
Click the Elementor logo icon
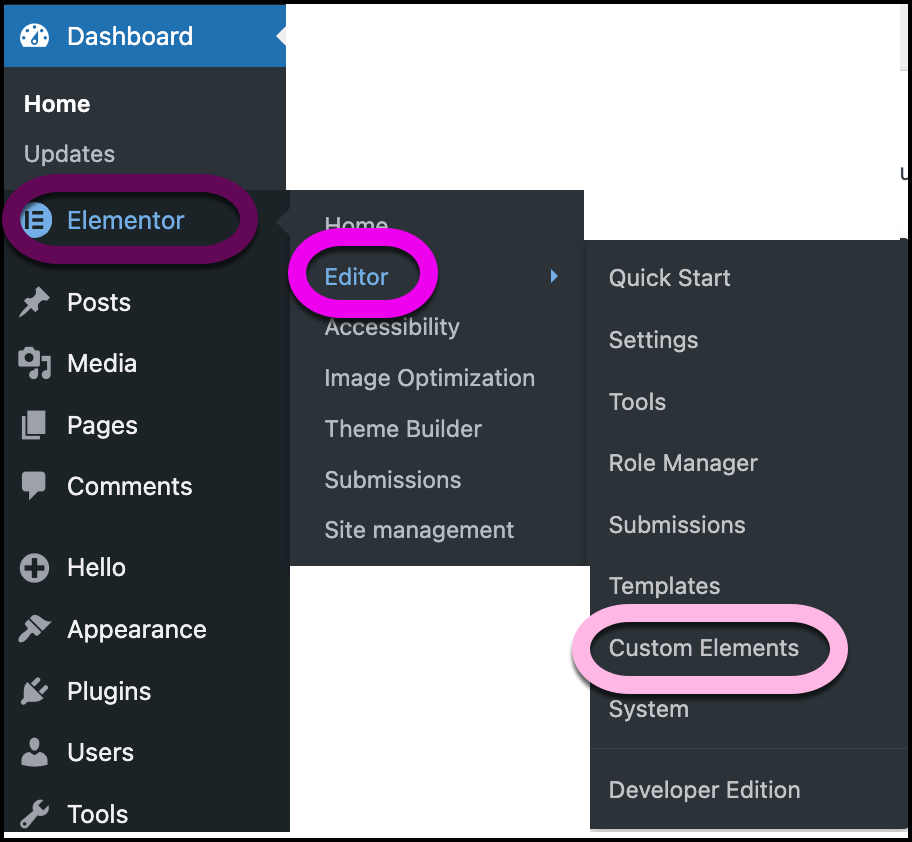(36, 220)
